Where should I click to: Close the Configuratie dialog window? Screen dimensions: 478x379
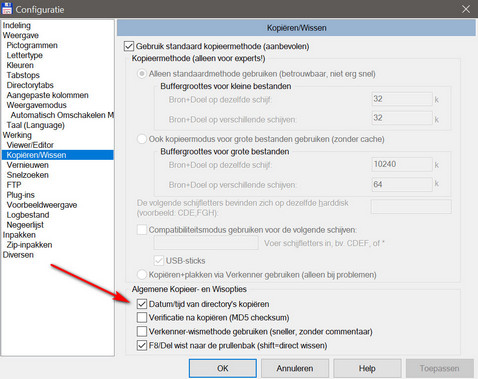tap(466, 9)
